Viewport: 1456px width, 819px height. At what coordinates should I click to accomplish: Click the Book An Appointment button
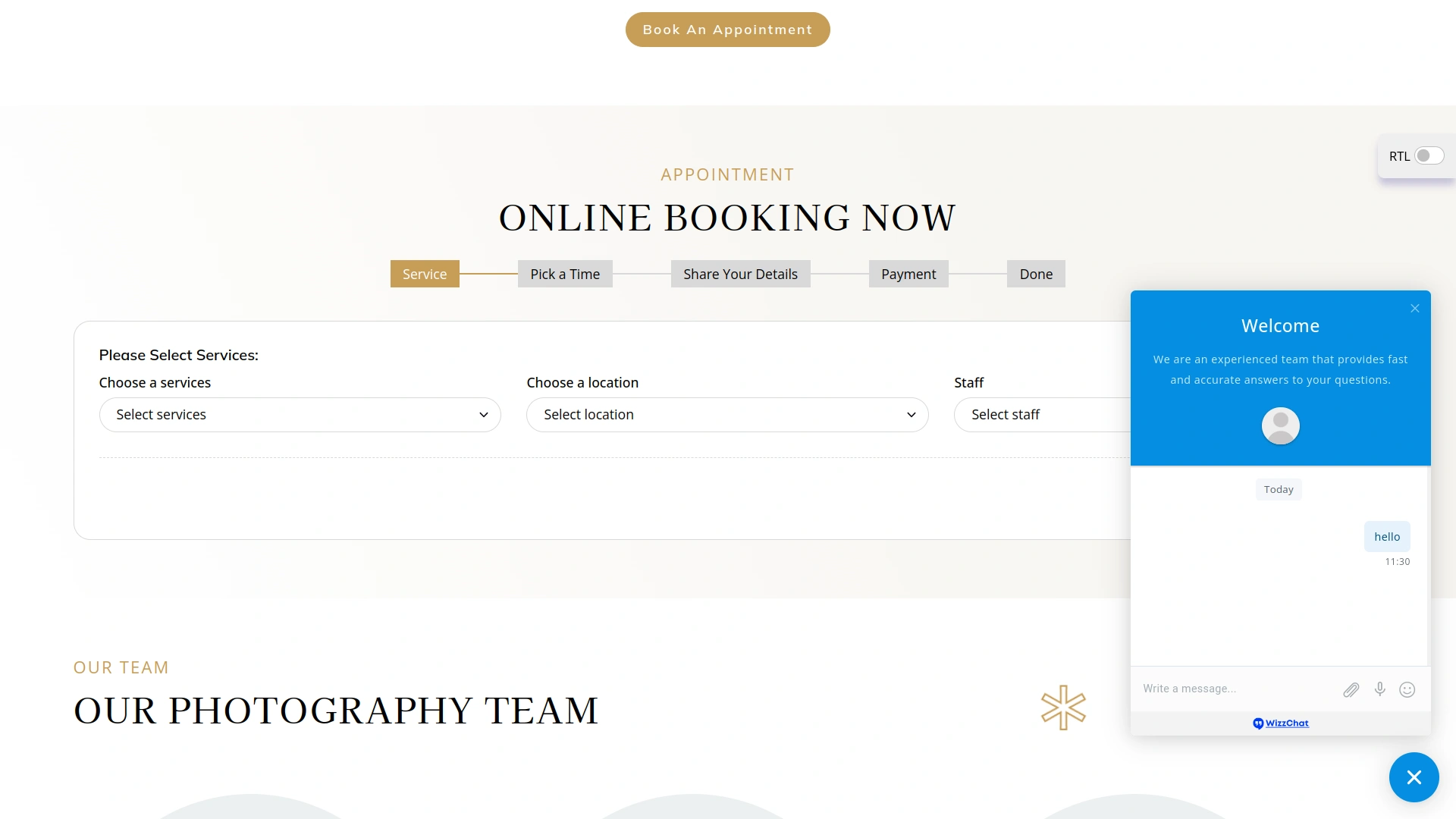click(727, 30)
